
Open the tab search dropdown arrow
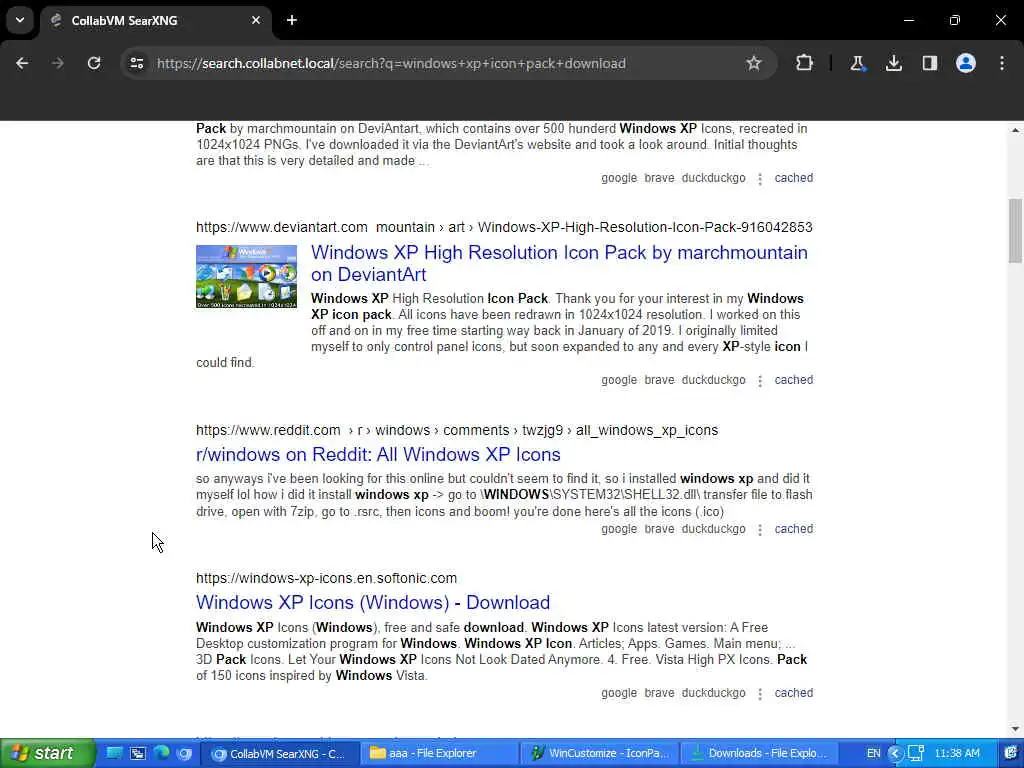[x=20, y=20]
